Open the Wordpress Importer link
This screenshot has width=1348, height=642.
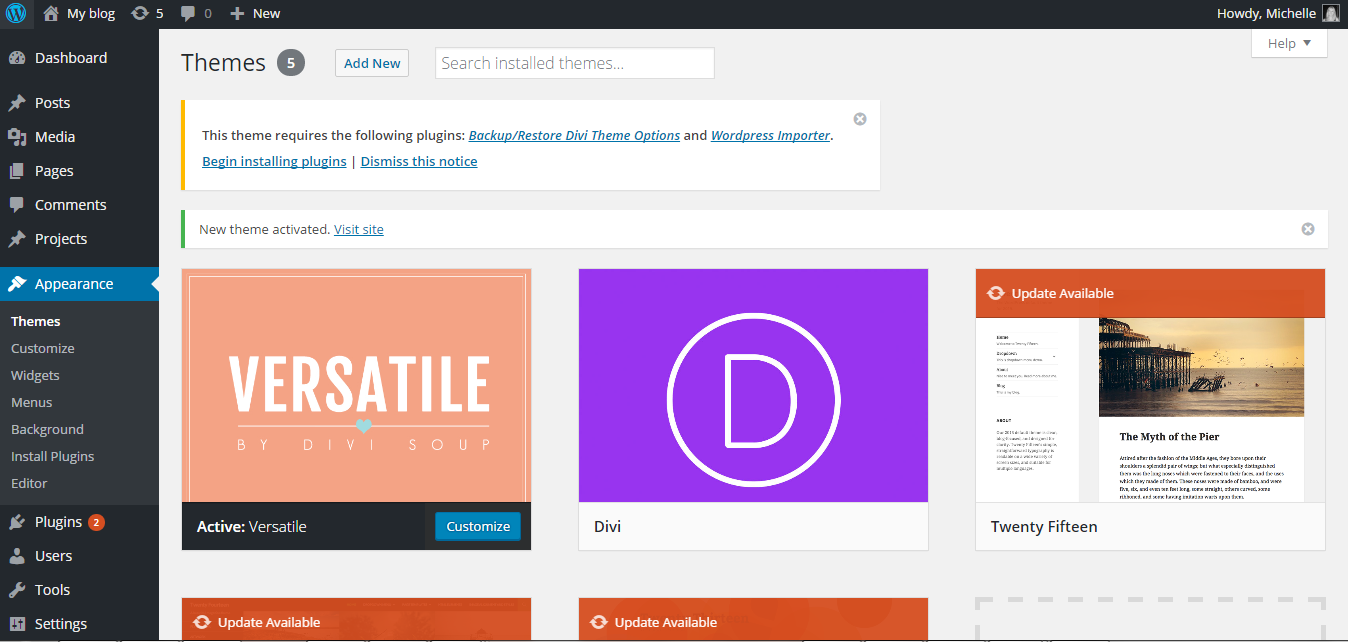[x=770, y=135]
